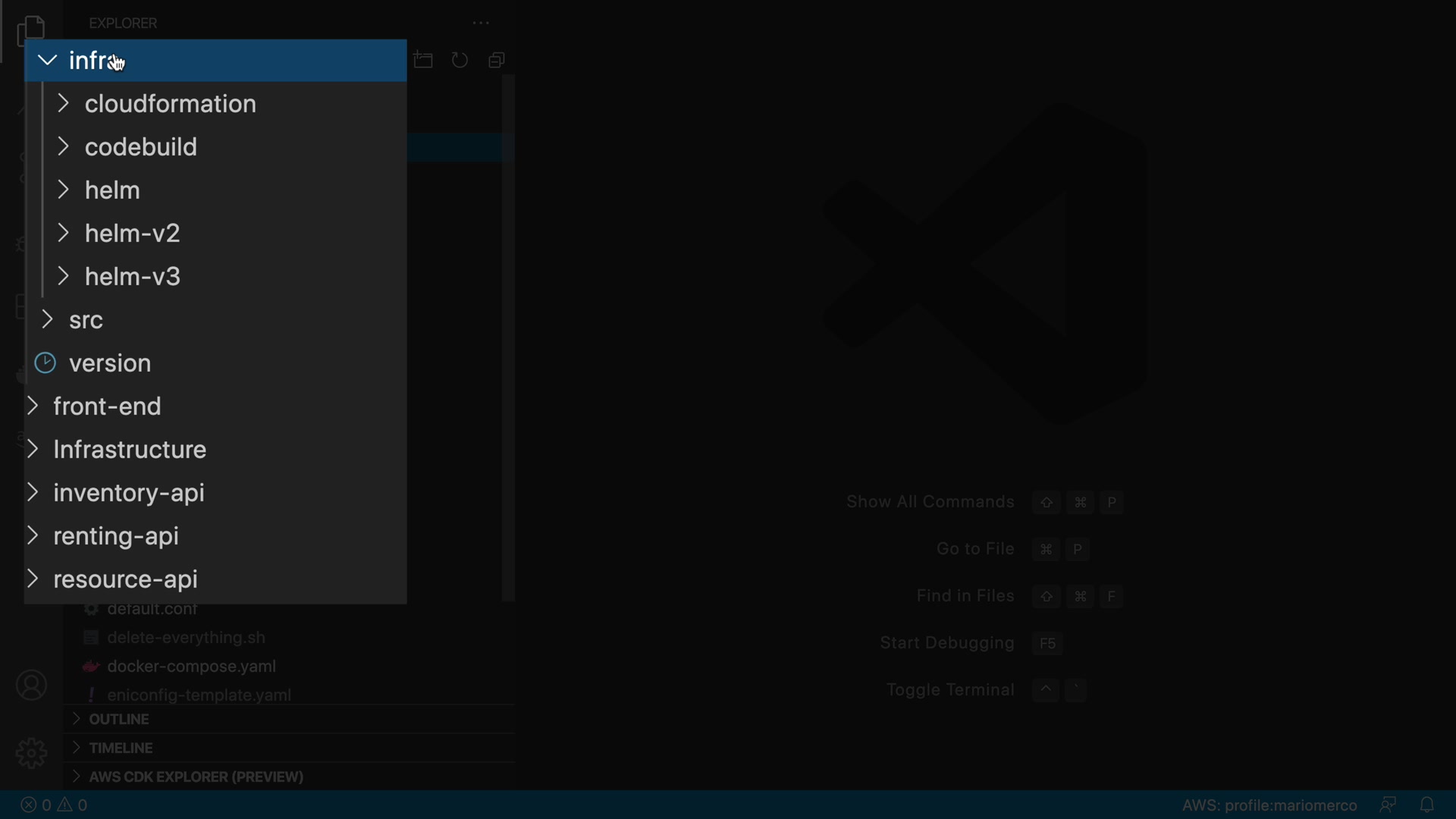Expand the helm-v3 folder
This screenshot has height=819, width=1456.
pos(133,277)
